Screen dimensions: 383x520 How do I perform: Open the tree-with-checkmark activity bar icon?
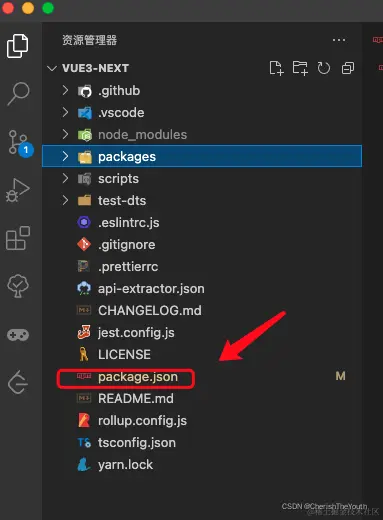[18, 286]
